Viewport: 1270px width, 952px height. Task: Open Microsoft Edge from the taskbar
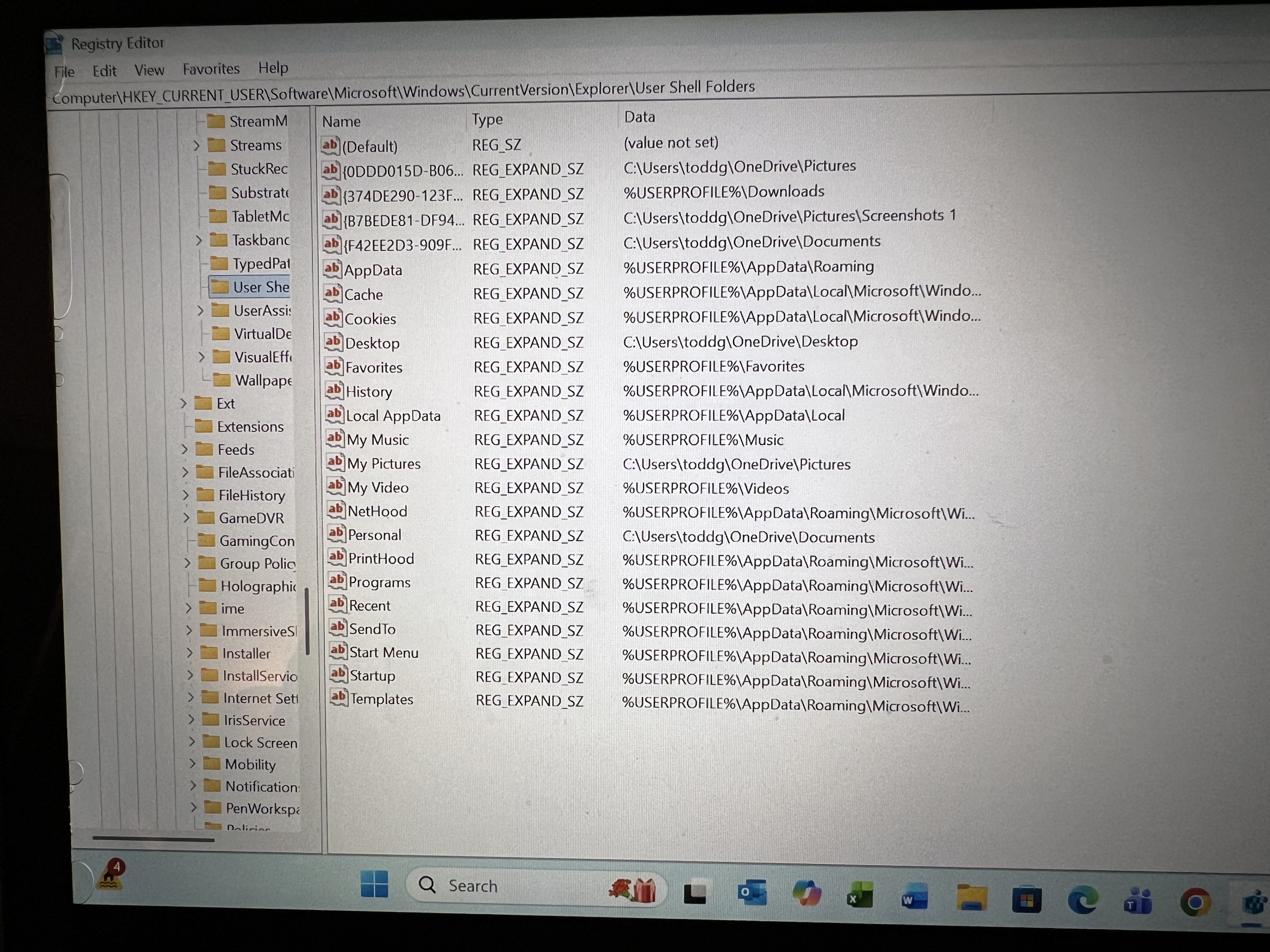coord(1083,900)
